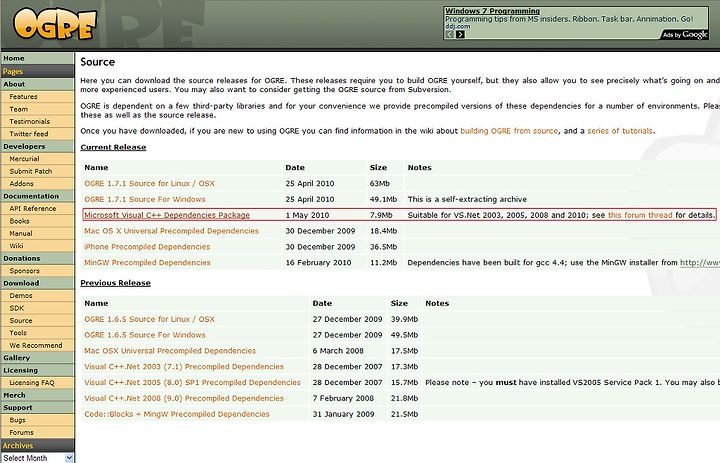Open Sponsors sidebar link
This screenshot has width=720, height=463.
coord(24,271)
